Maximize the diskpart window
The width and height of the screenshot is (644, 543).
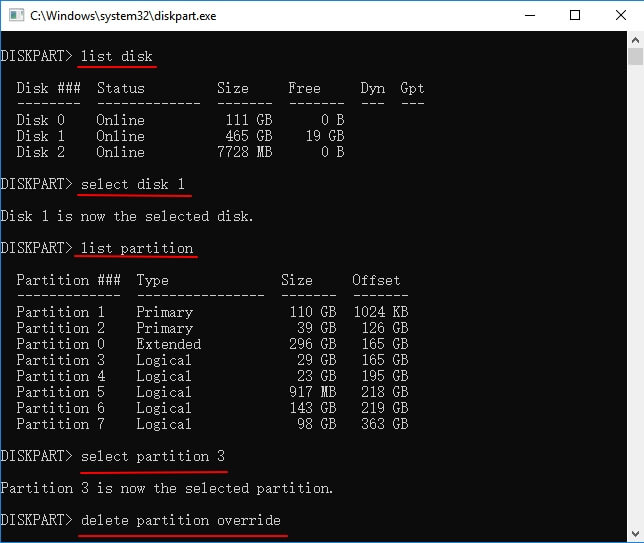(574, 16)
